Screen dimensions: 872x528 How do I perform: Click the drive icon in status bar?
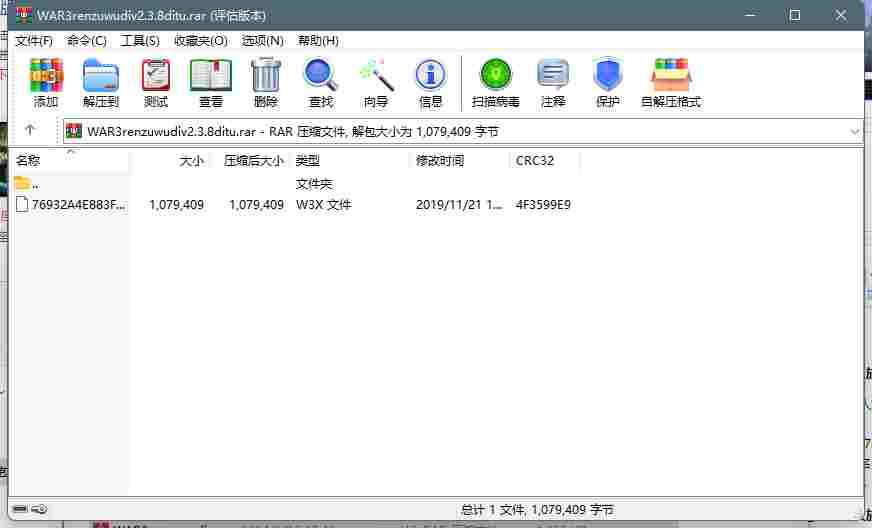tap(20, 509)
